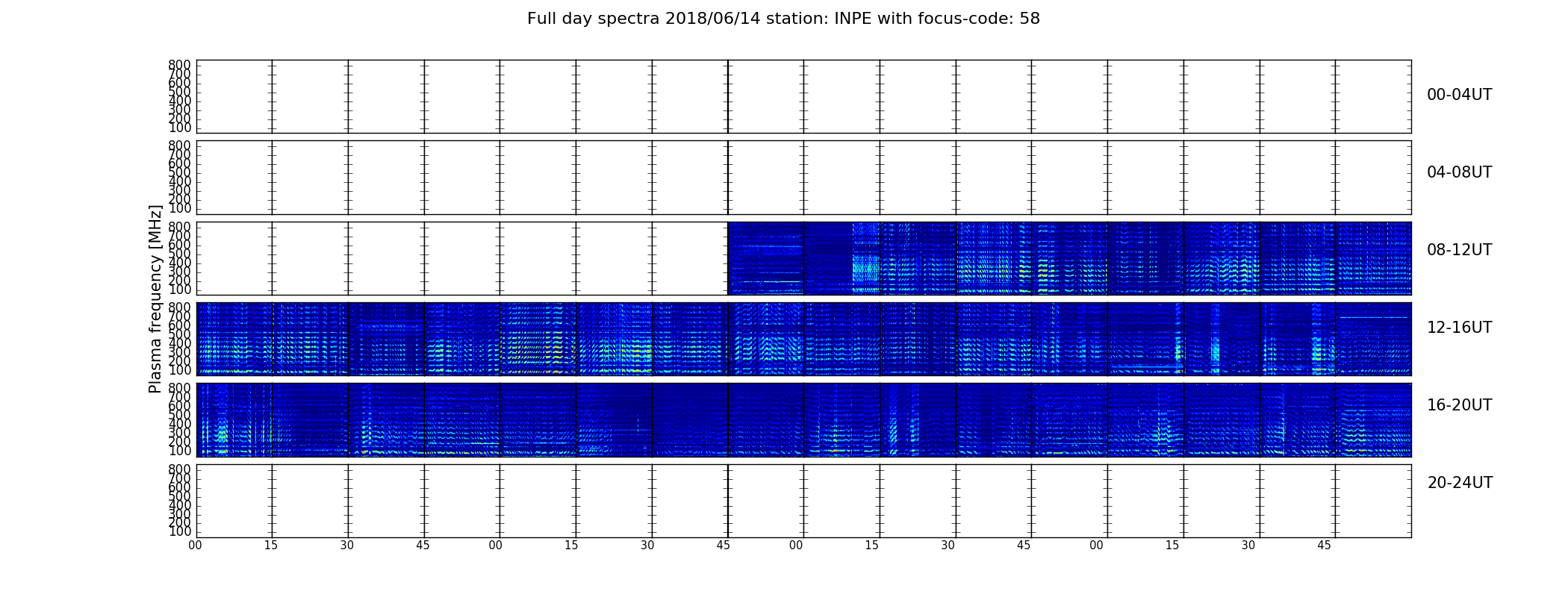Image resolution: width=1568 pixels, height=597 pixels.
Task: Click the '12-16UT' row label
Action: click(1459, 328)
